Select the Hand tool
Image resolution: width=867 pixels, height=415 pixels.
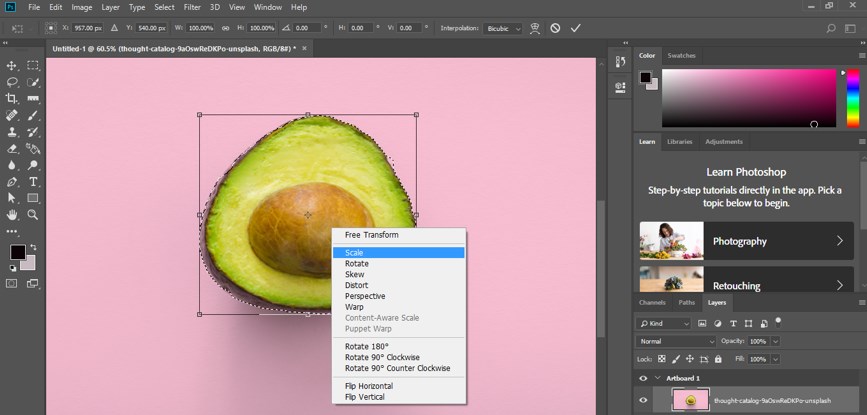[x=11, y=214]
